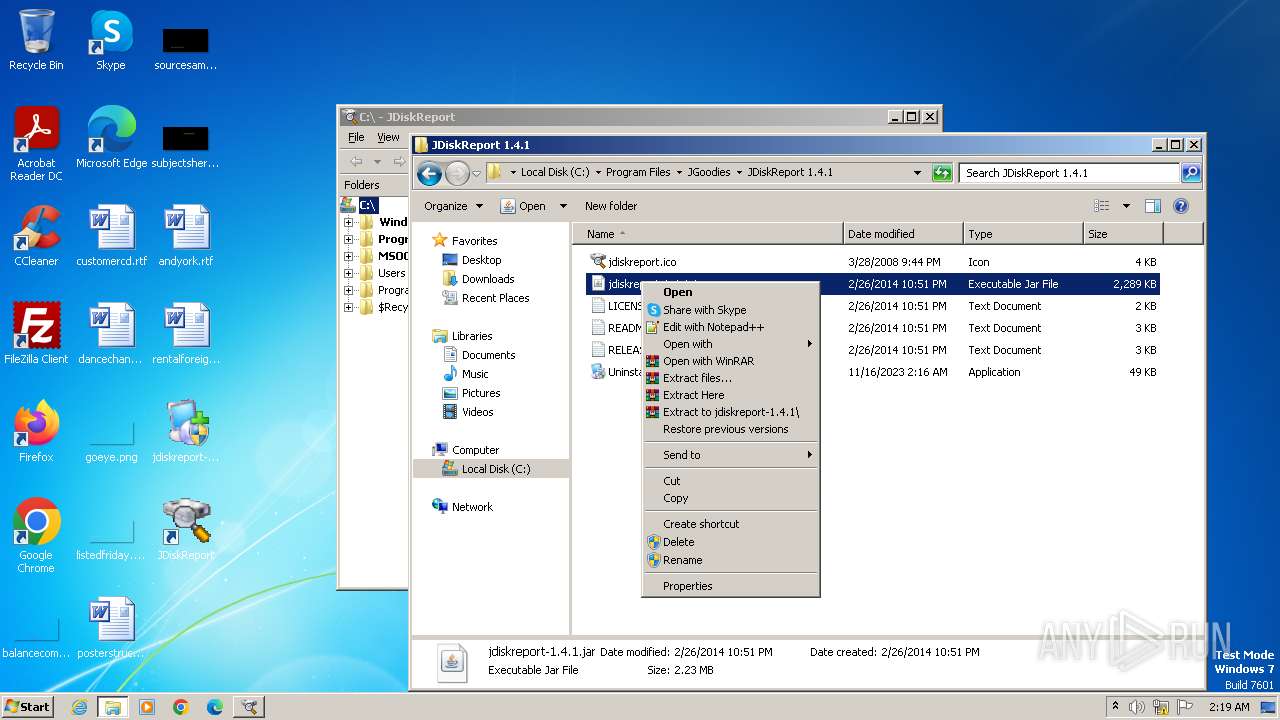
Task: Click the Explorer Back navigation button
Action: point(429,173)
